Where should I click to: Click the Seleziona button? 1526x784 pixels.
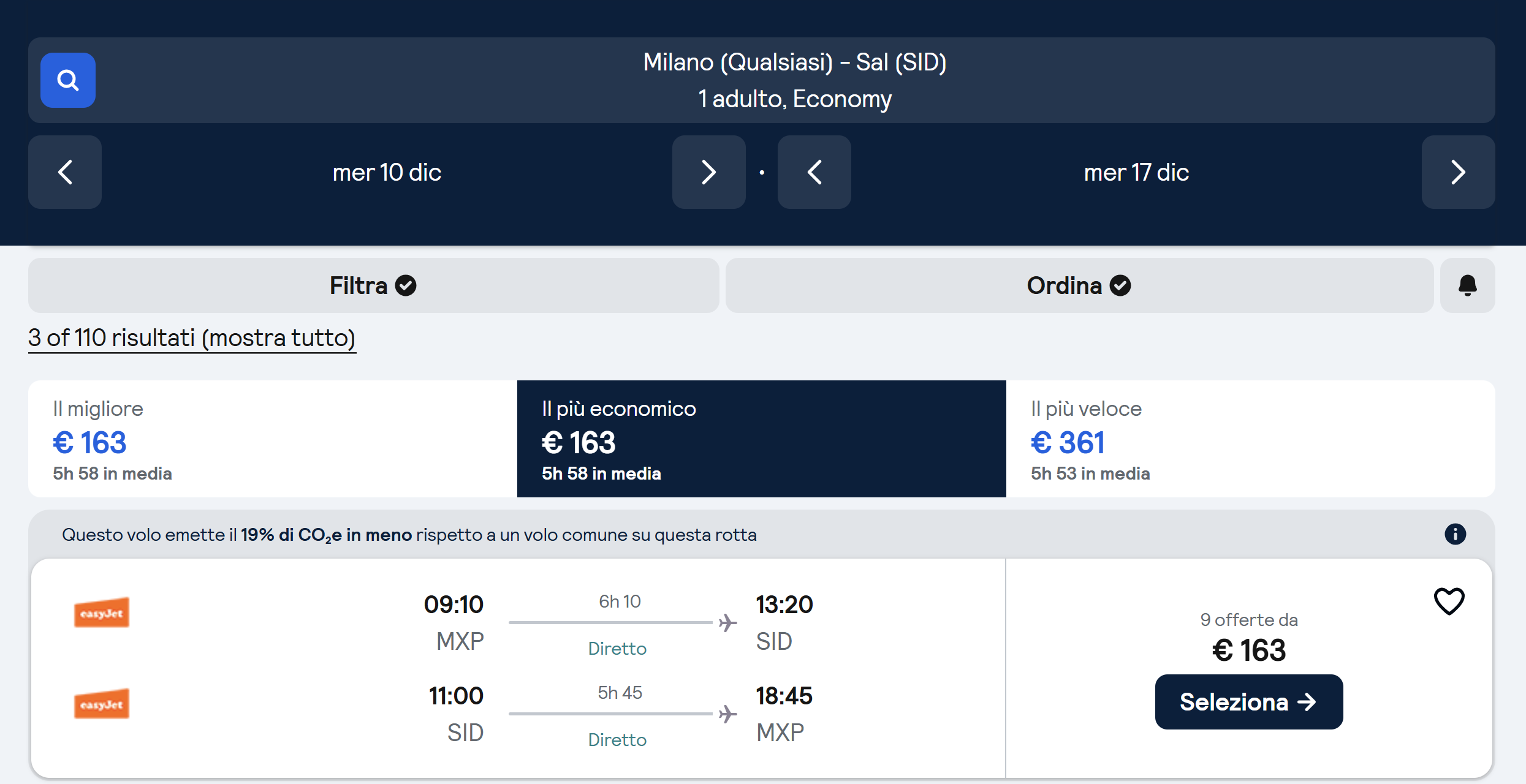[x=1248, y=702]
